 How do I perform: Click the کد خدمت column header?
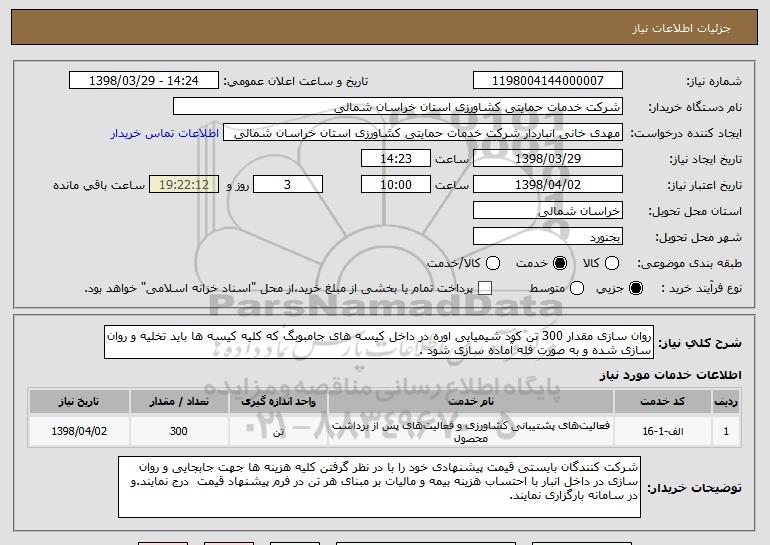[x=662, y=402]
